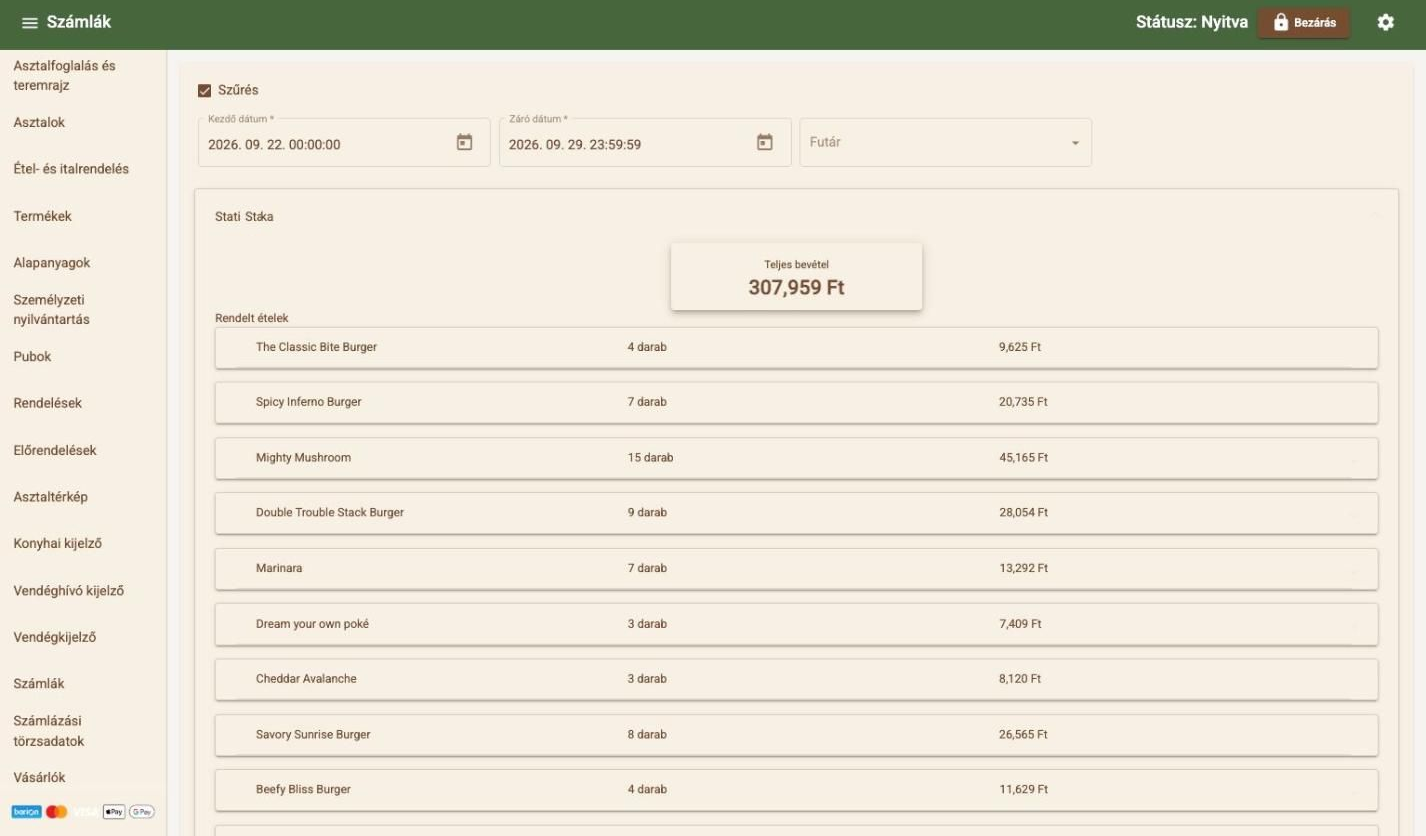Screen dimensions: 1426x836
Task: Go to Vásárlók in the sidebar
Action: click(39, 777)
